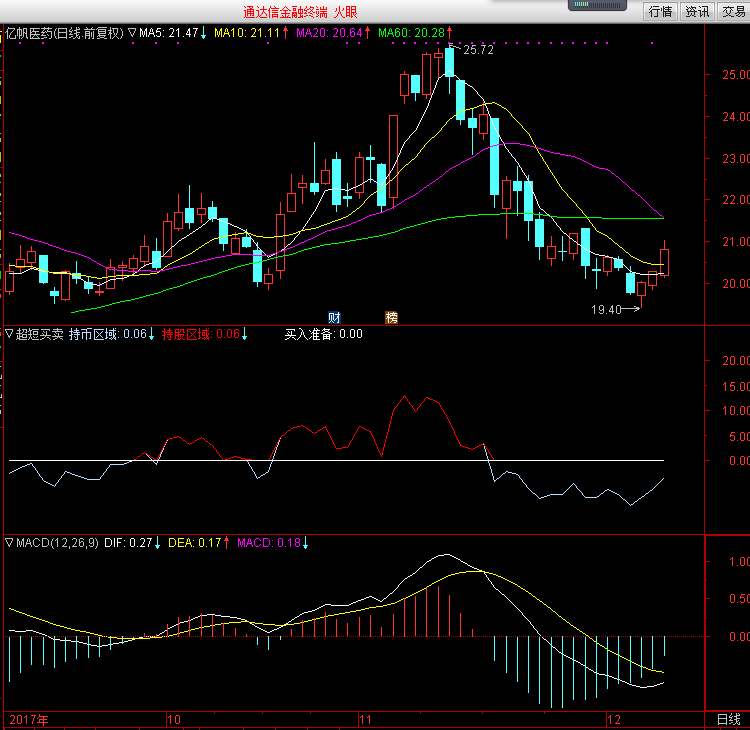Image resolution: width=750 pixels, height=730 pixels.
Task: Click the month 11 axis marker
Action: [365, 719]
